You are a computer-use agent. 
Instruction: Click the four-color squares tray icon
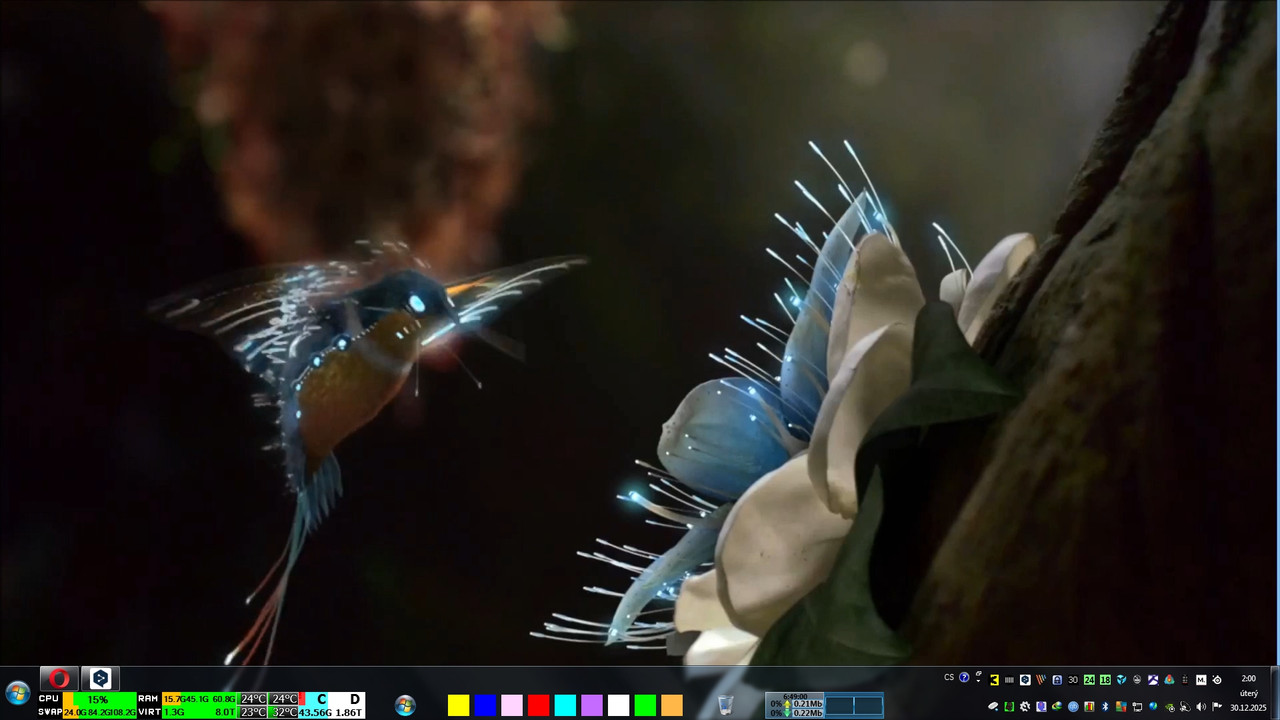click(1121, 707)
